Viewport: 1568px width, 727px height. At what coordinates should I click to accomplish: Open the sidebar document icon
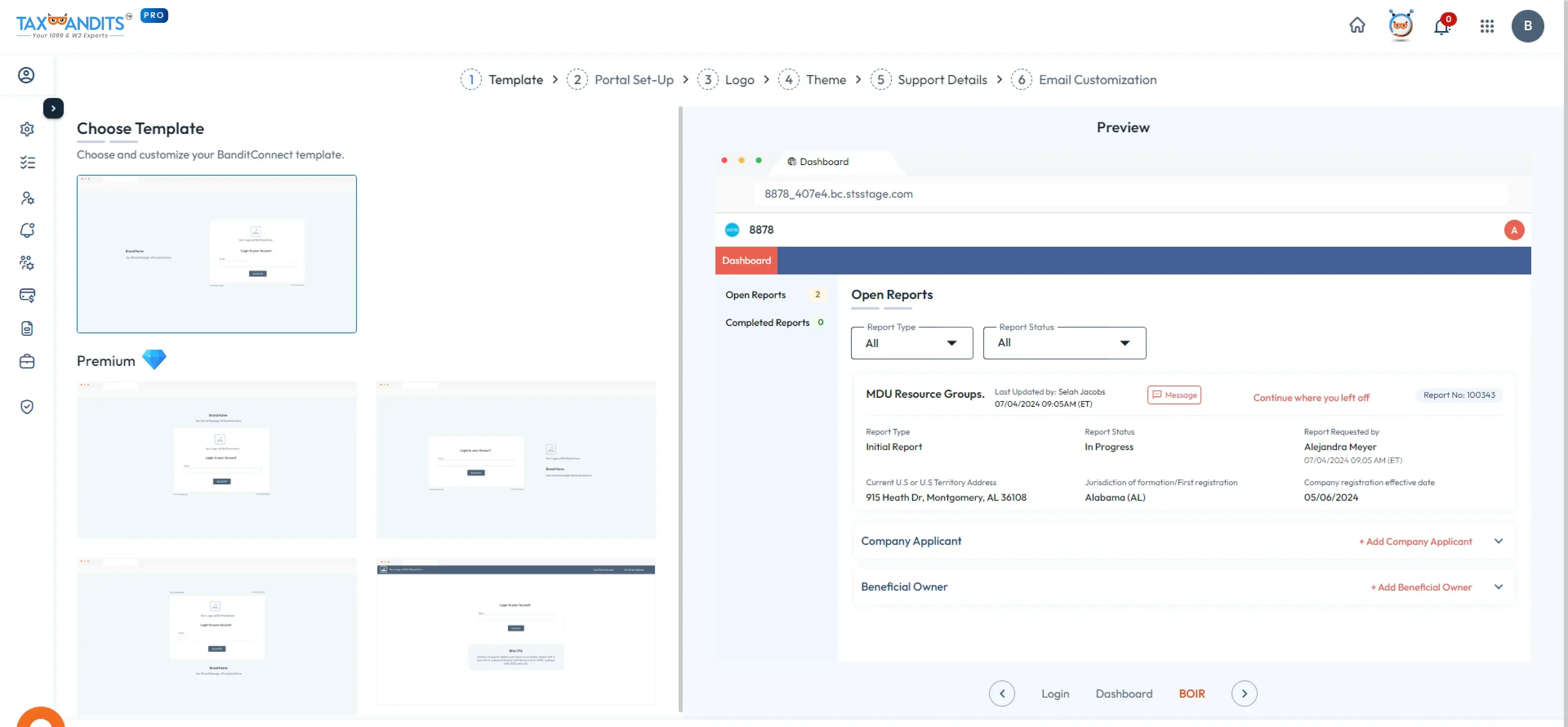click(x=27, y=329)
